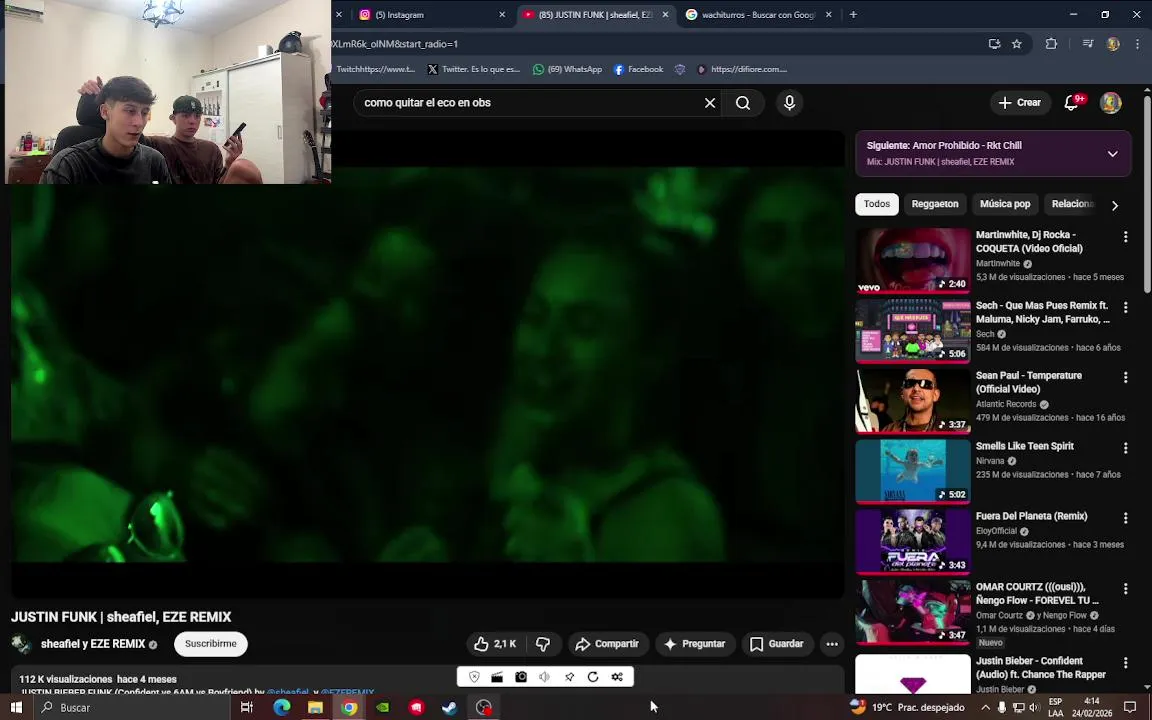Click the Suscribirme button

(211, 644)
